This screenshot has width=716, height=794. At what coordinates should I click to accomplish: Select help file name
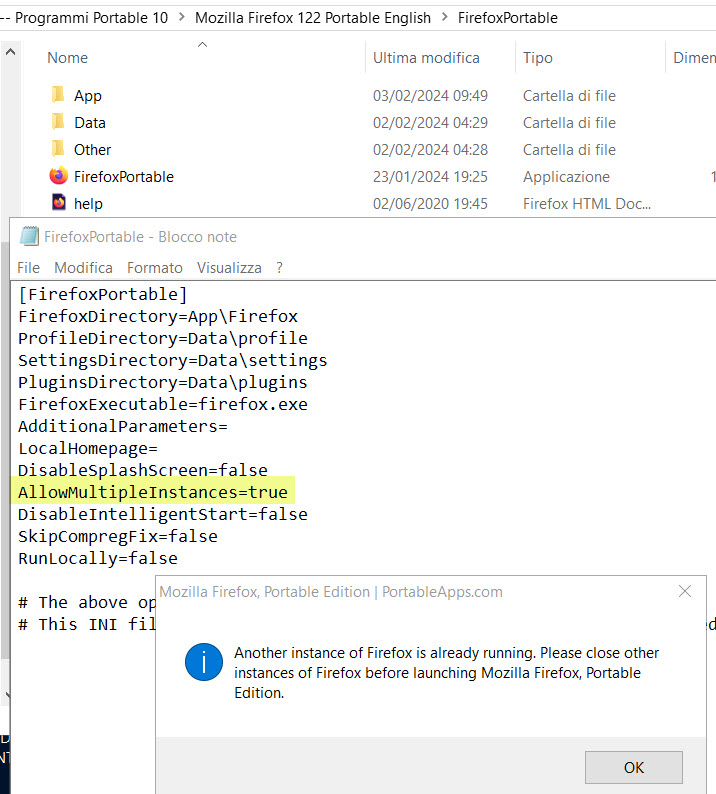pyautogui.click(x=88, y=204)
